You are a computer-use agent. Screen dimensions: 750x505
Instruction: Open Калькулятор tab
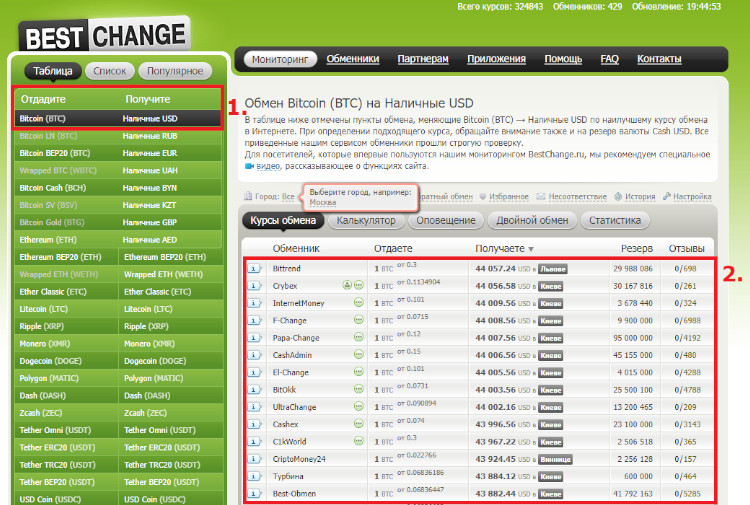(366, 220)
